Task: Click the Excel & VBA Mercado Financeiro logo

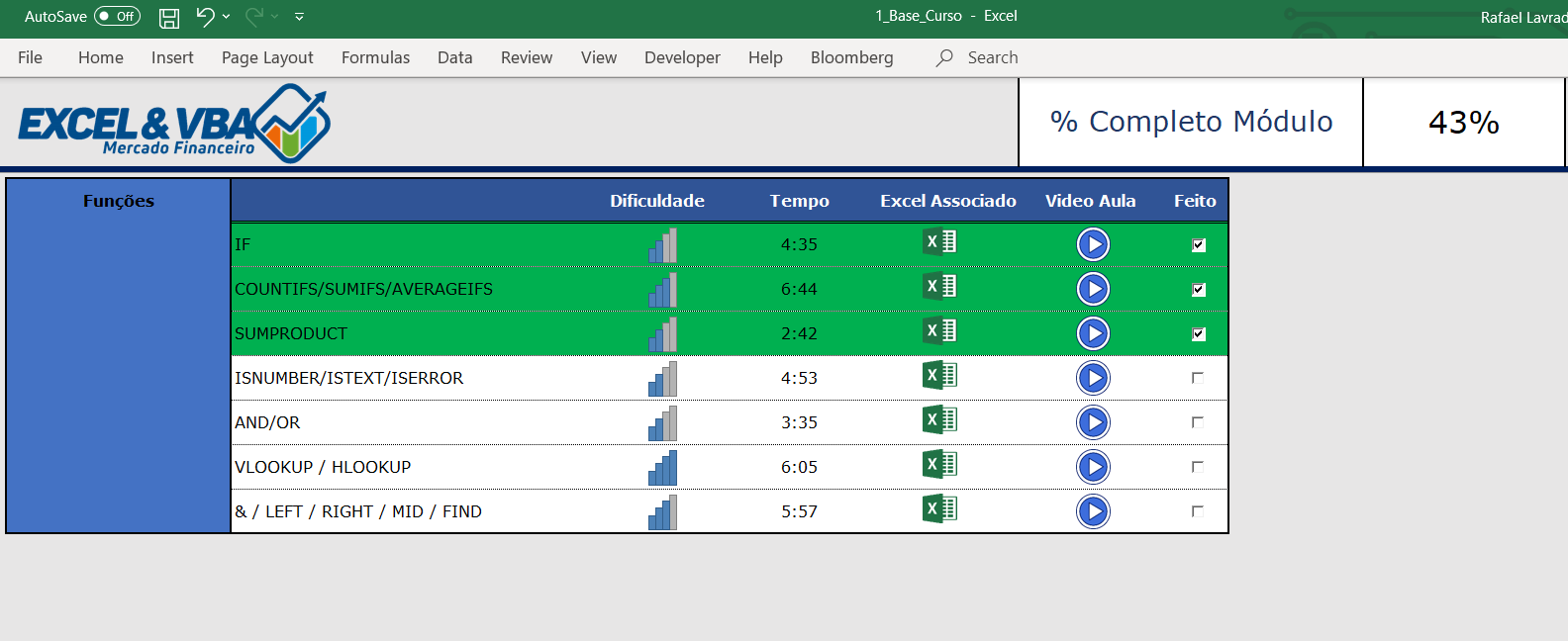Action: click(x=174, y=124)
